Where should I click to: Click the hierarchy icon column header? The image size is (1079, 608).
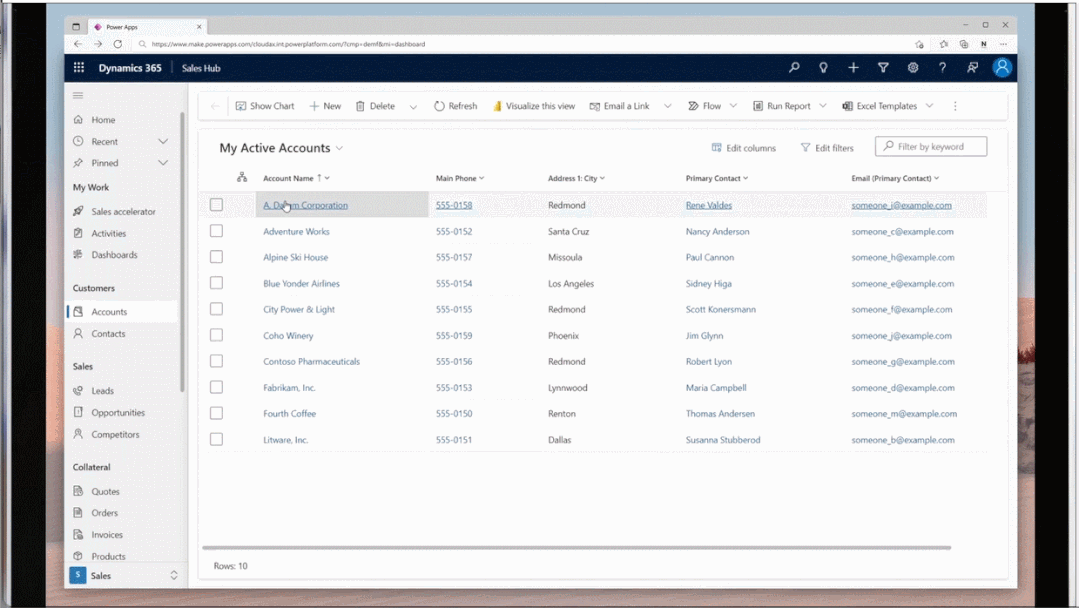(242, 177)
